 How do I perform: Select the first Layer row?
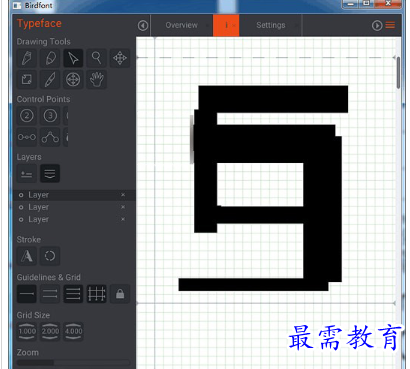click(74, 195)
